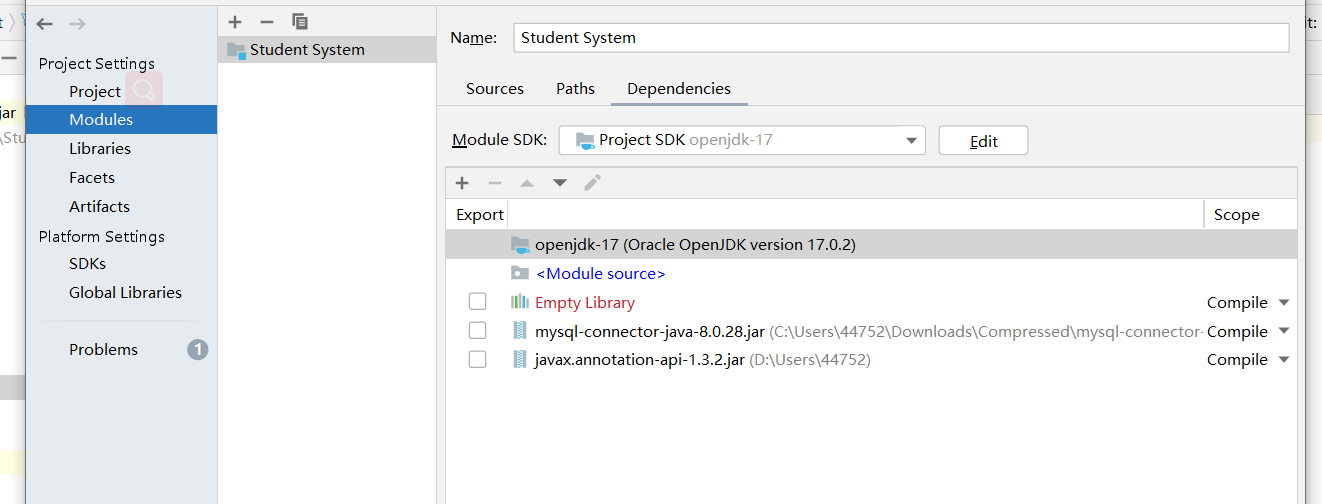Remove the selected dependency
This screenshot has width=1322, height=504.
494,183
